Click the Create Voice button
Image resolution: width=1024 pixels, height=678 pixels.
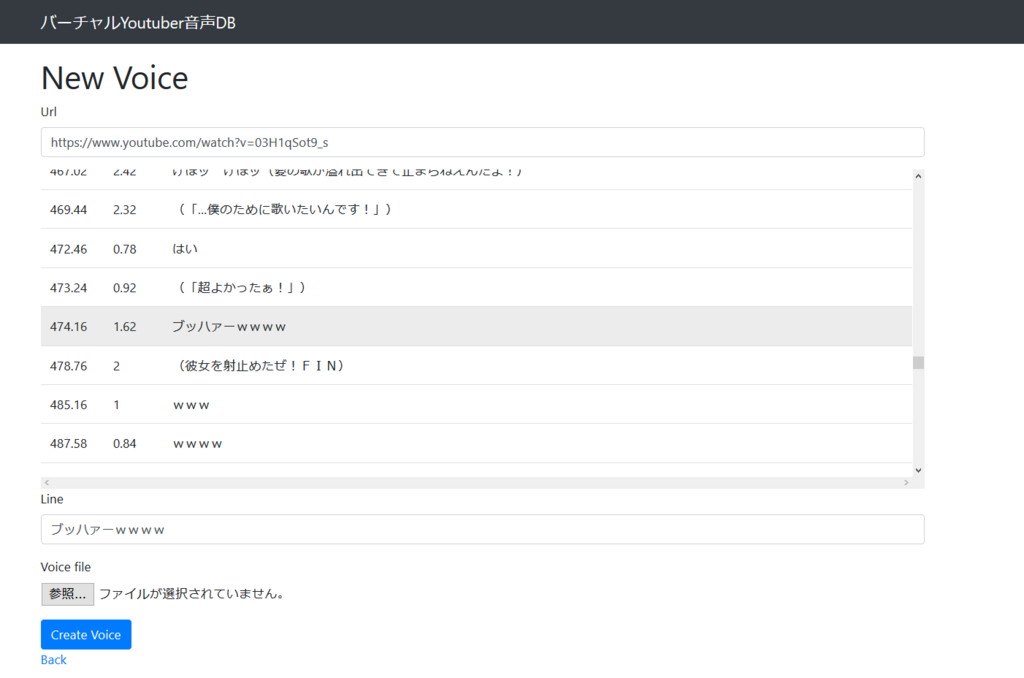click(x=86, y=634)
